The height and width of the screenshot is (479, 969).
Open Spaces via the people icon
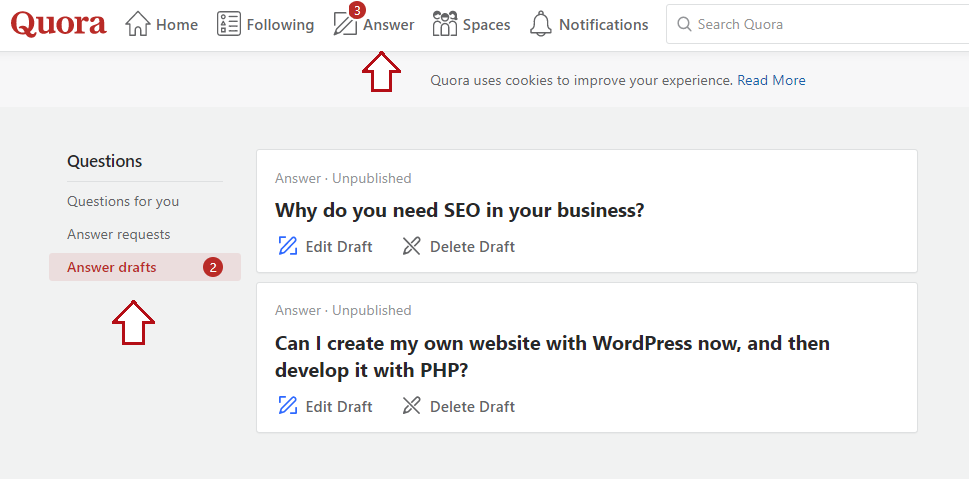[x=445, y=24]
